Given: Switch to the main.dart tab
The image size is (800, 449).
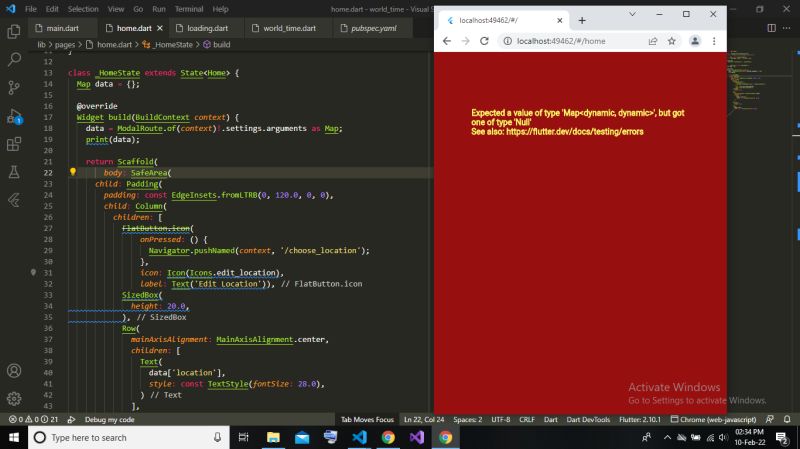Looking at the screenshot, I should [x=62, y=28].
